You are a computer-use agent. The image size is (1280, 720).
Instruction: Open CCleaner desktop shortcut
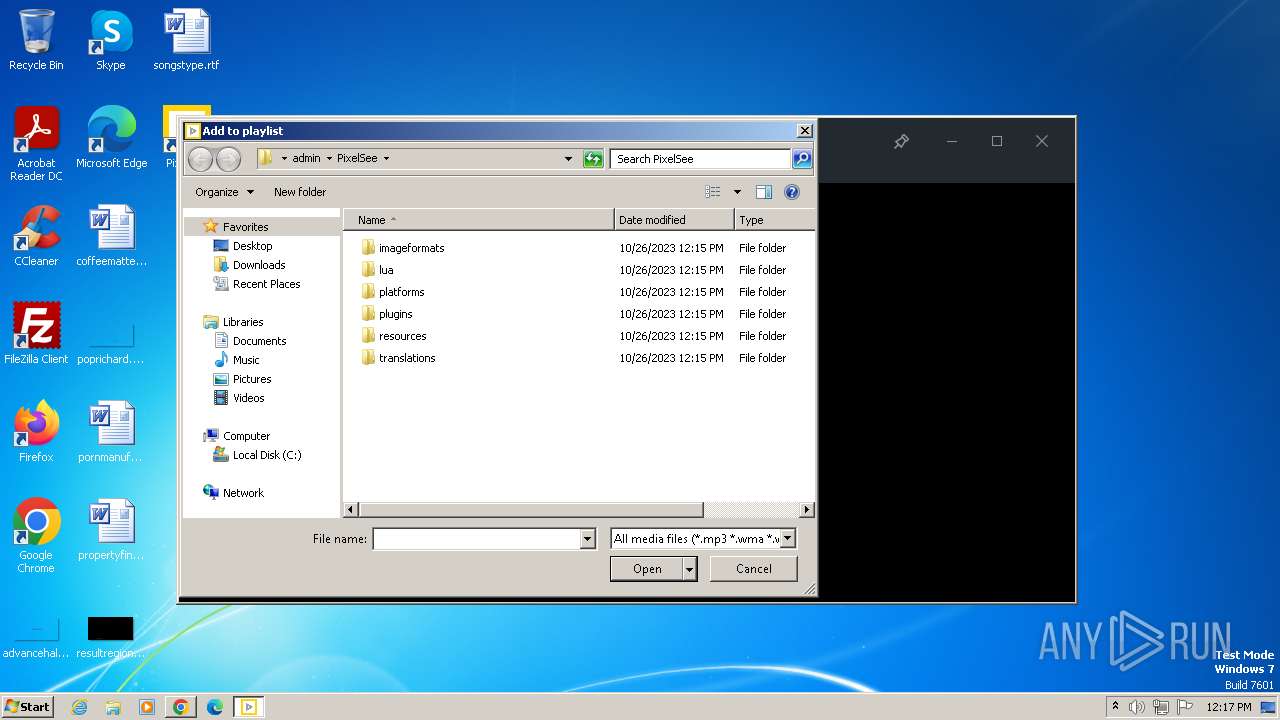[36, 237]
